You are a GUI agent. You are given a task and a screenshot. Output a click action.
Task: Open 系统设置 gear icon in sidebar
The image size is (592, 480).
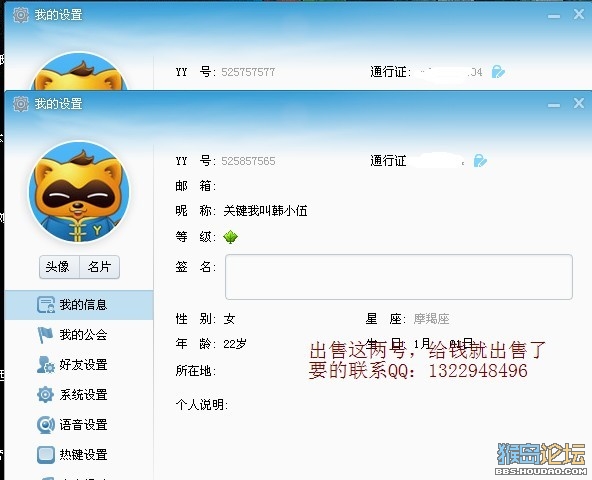(45, 395)
